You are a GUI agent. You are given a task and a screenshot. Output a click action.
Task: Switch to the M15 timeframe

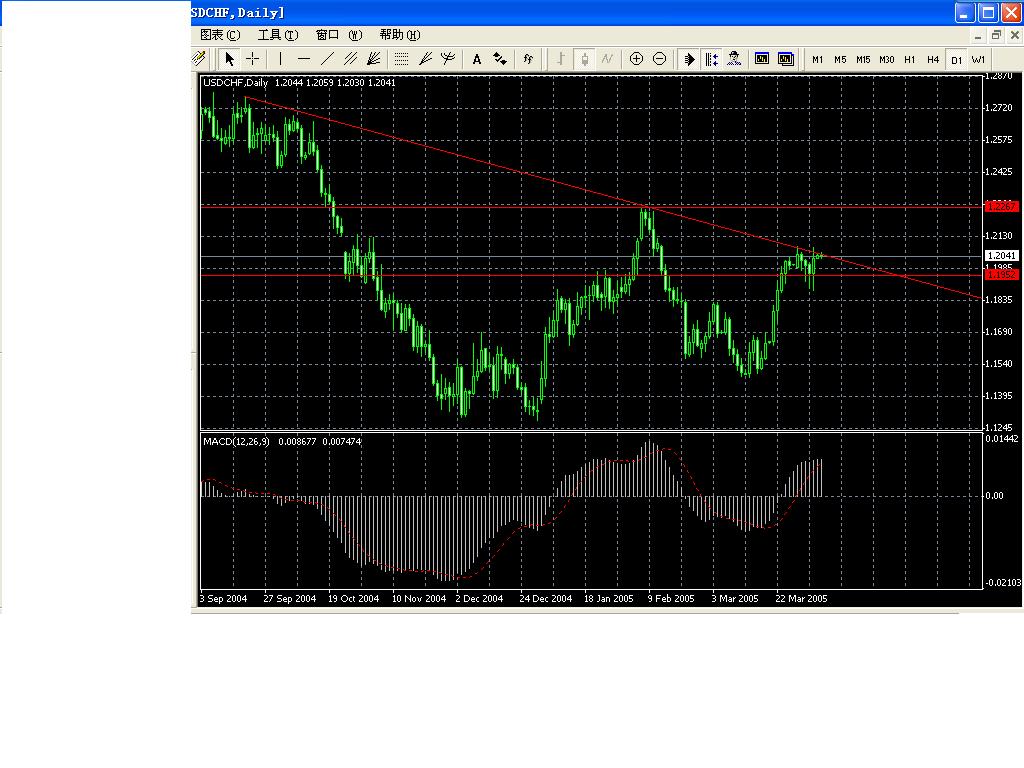(x=863, y=60)
